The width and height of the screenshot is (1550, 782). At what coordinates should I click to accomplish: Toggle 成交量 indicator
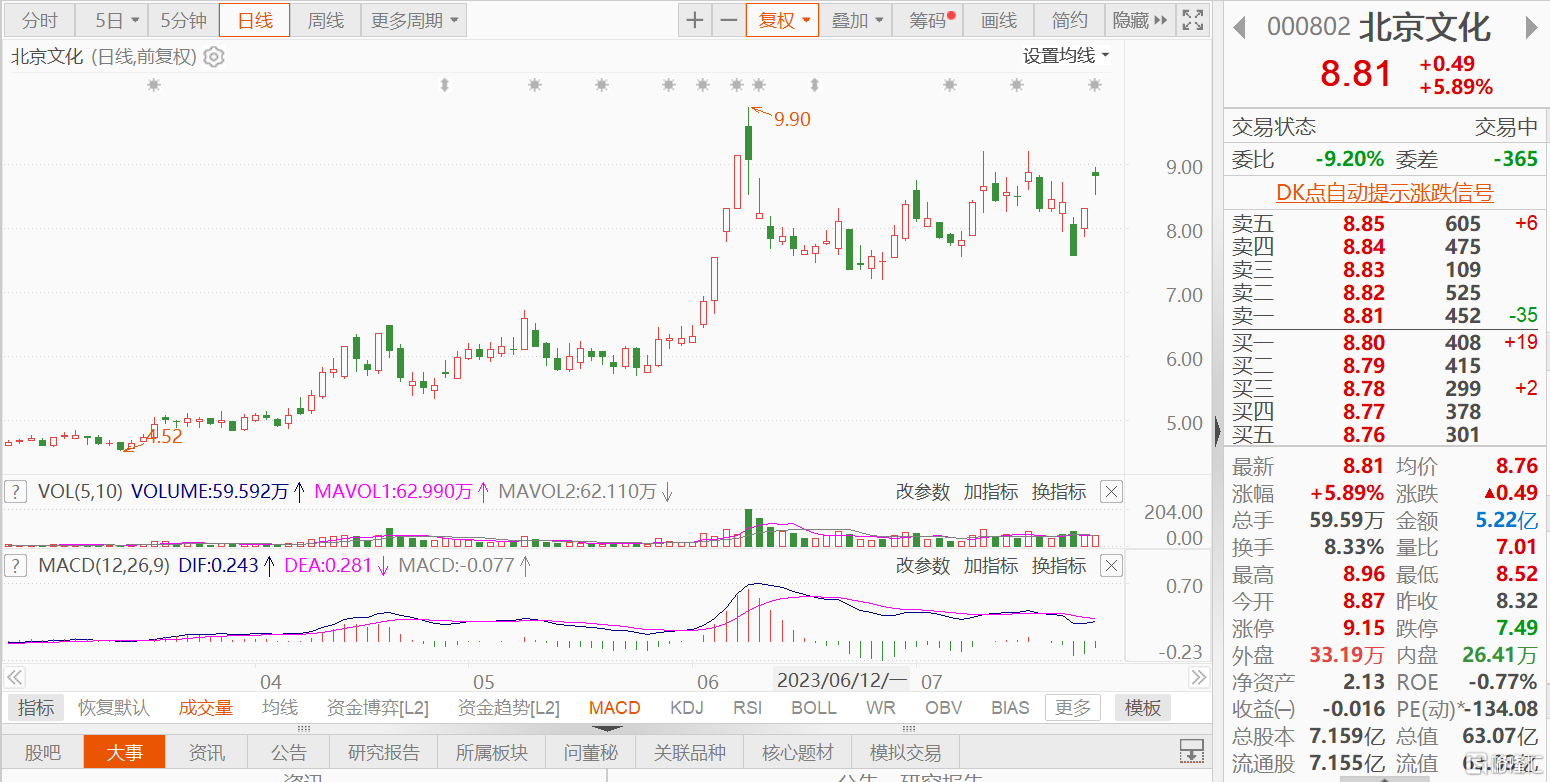pyautogui.click(x=206, y=708)
